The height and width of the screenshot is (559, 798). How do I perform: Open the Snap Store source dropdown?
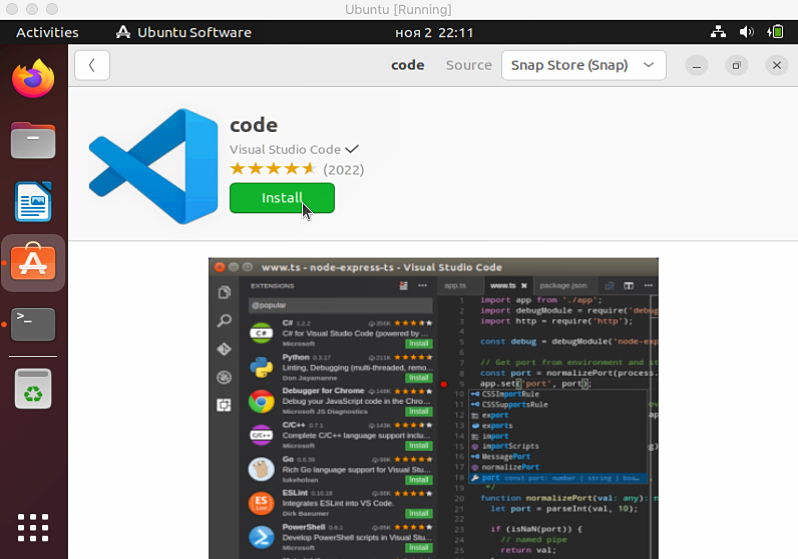[583, 65]
